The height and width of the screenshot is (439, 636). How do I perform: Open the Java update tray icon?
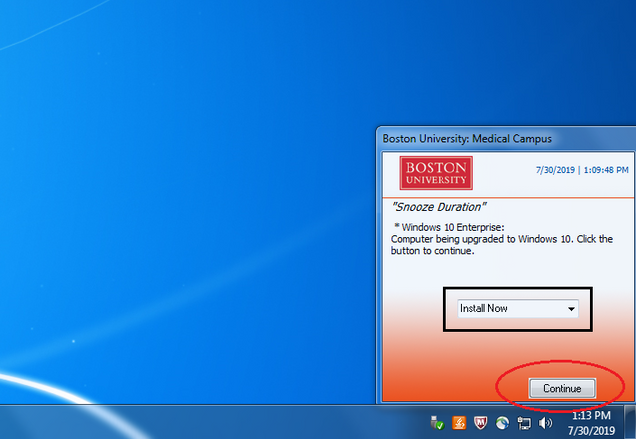pyautogui.click(x=459, y=423)
